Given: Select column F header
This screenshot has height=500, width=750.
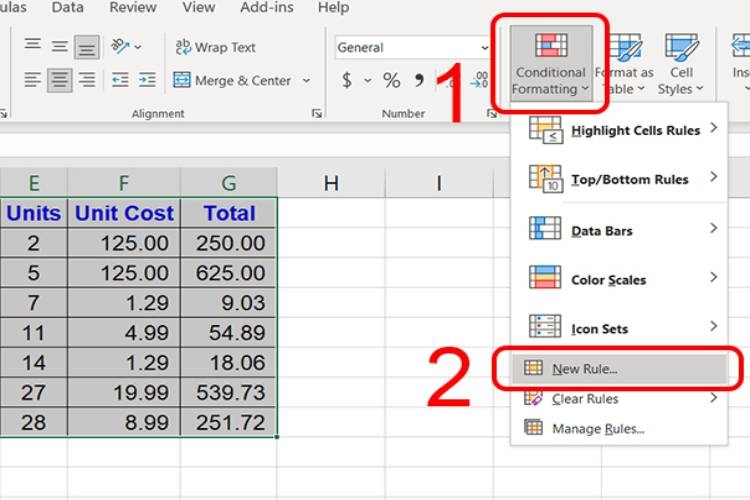Looking at the screenshot, I should tap(124, 183).
